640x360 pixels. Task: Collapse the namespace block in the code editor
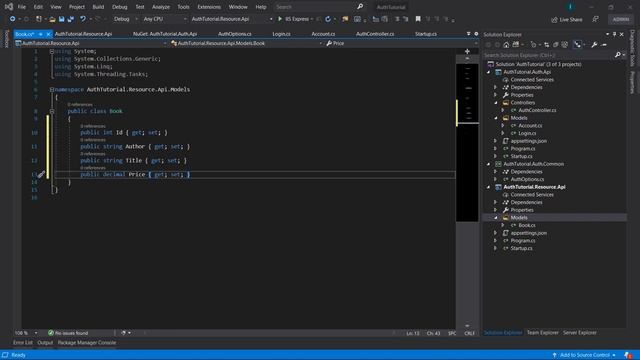[52, 89]
